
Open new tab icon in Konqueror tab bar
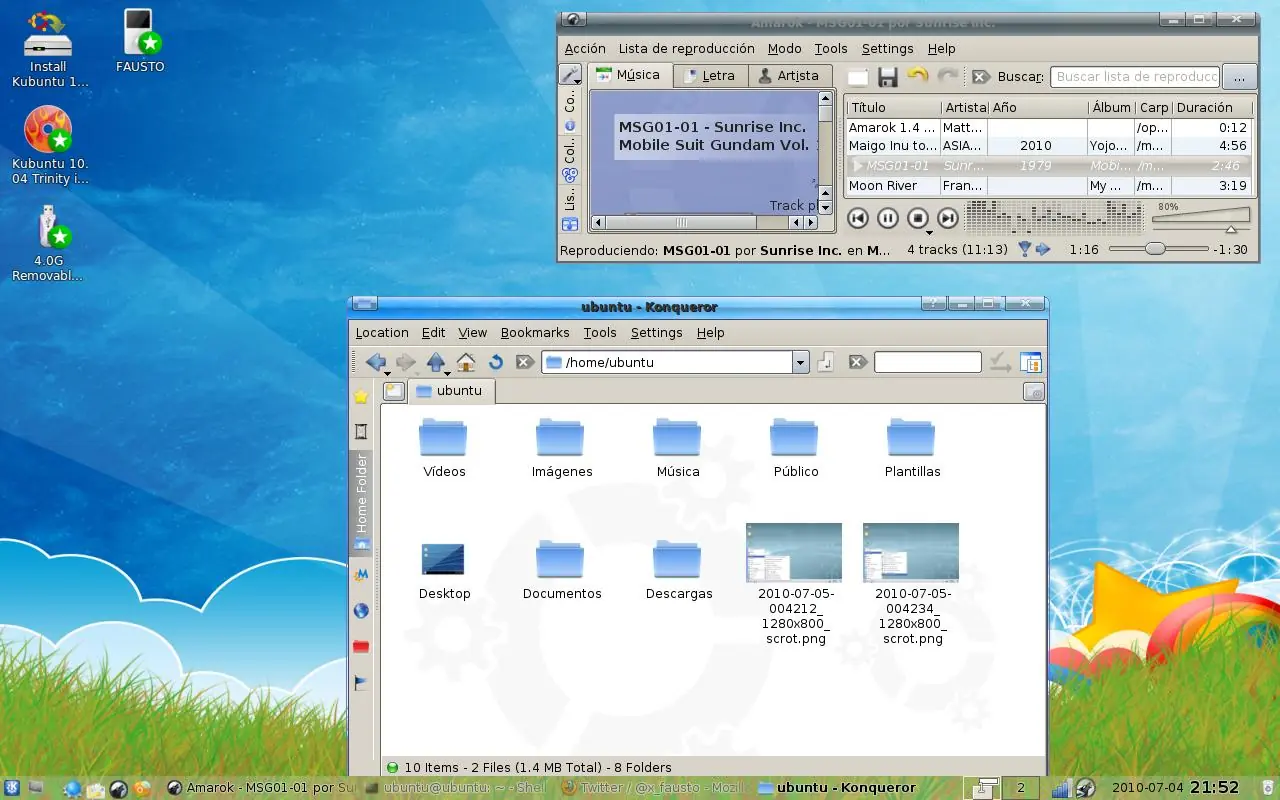tap(394, 391)
